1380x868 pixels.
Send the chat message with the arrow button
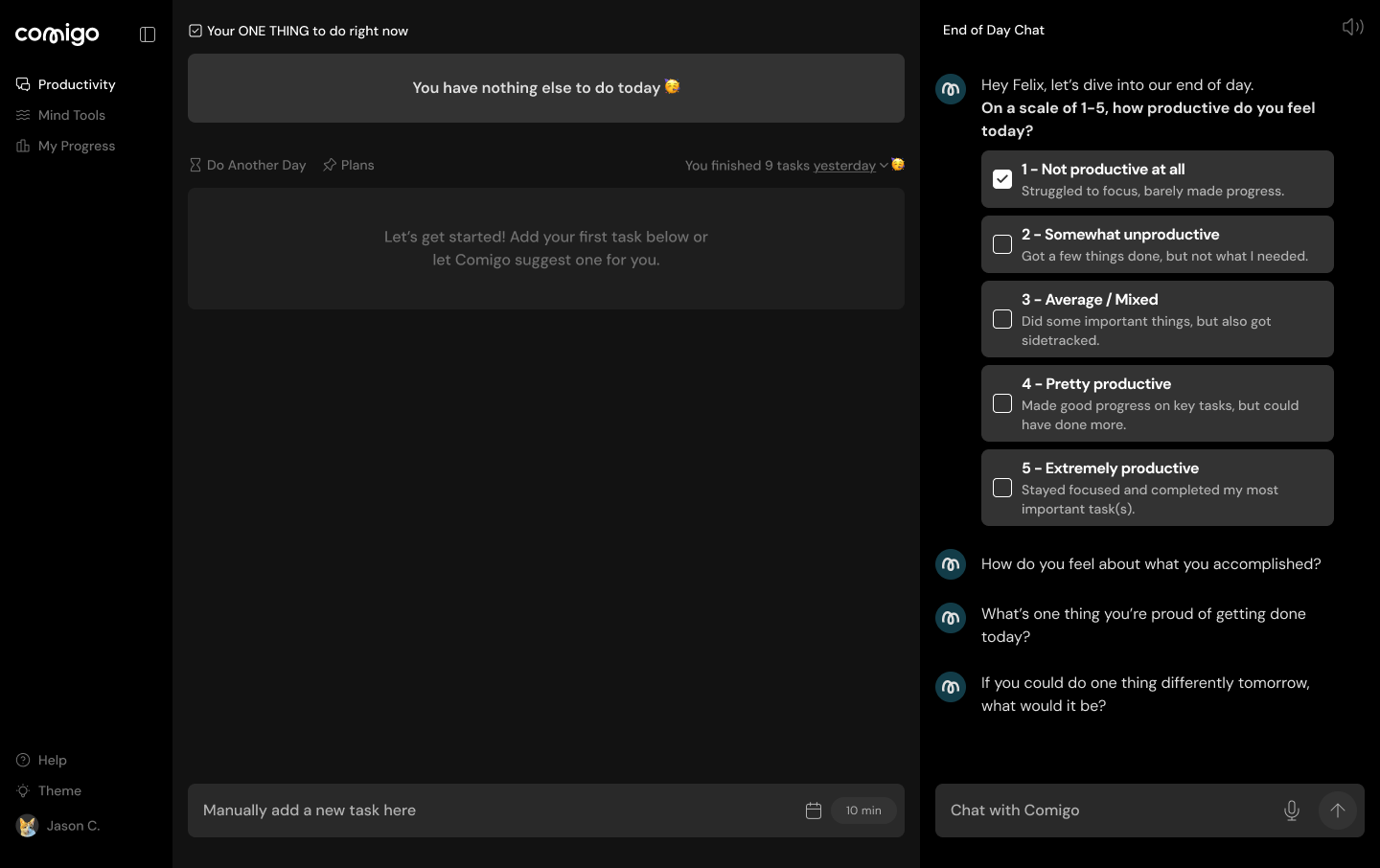pos(1338,811)
